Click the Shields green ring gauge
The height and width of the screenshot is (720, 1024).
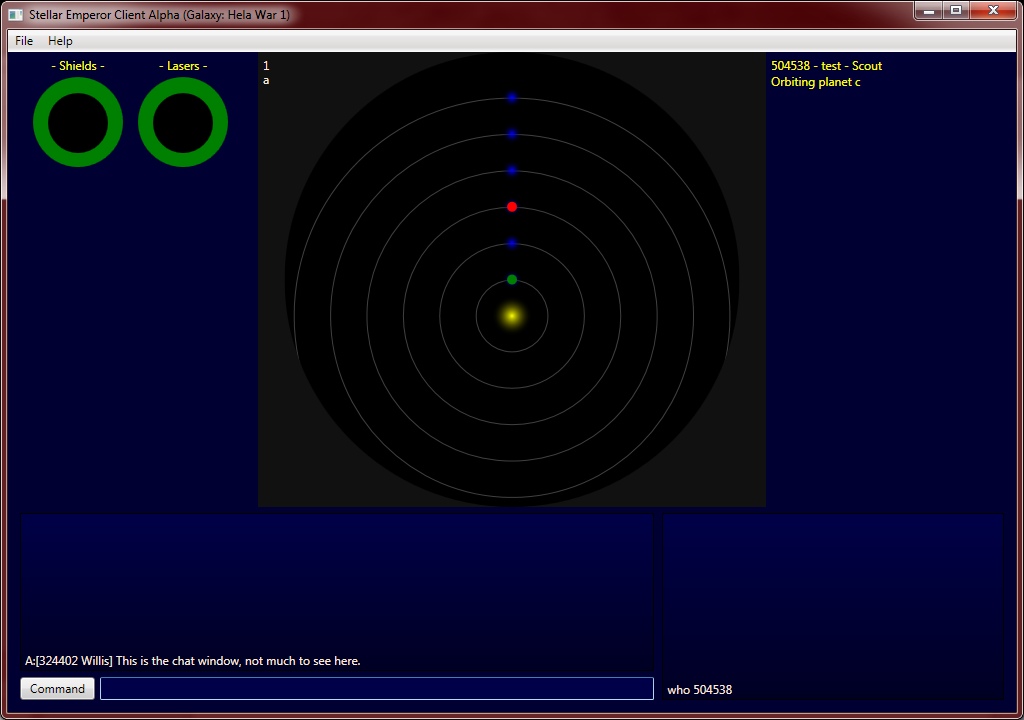tap(78, 122)
